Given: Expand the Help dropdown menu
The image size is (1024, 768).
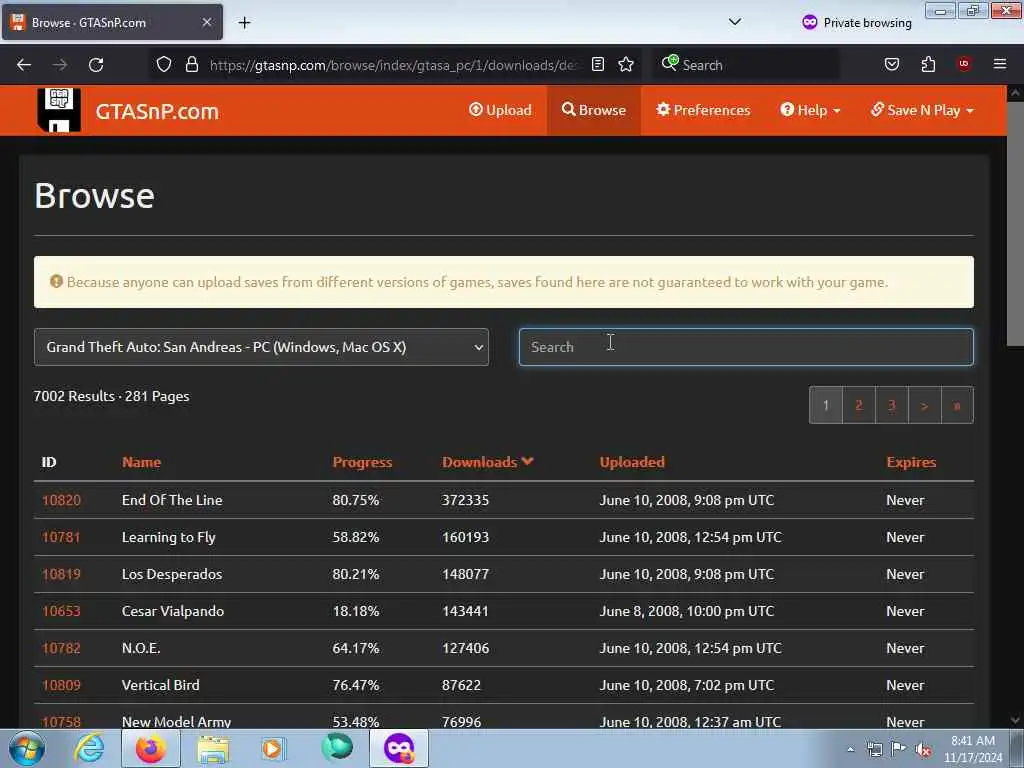Looking at the screenshot, I should pos(810,110).
